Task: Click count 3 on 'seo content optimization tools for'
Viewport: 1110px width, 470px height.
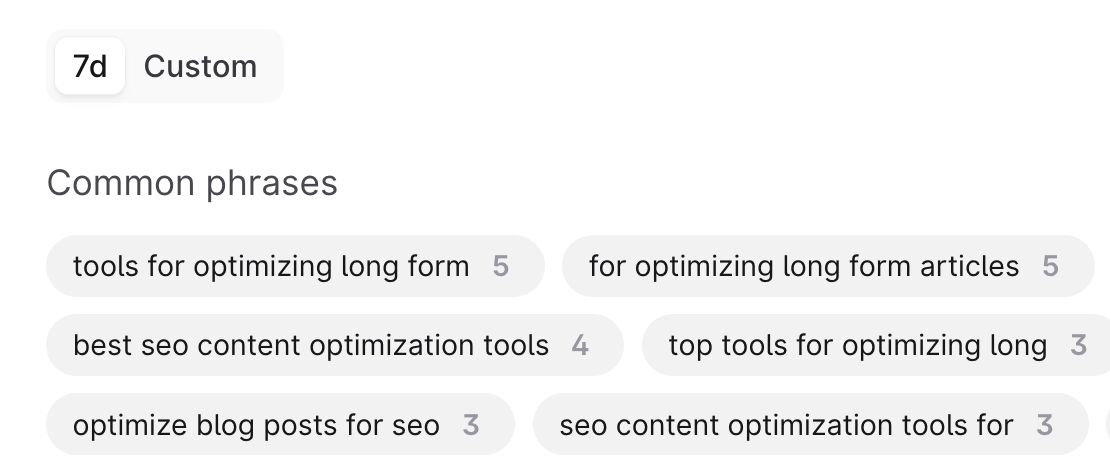Action: [x=1044, y=425]
